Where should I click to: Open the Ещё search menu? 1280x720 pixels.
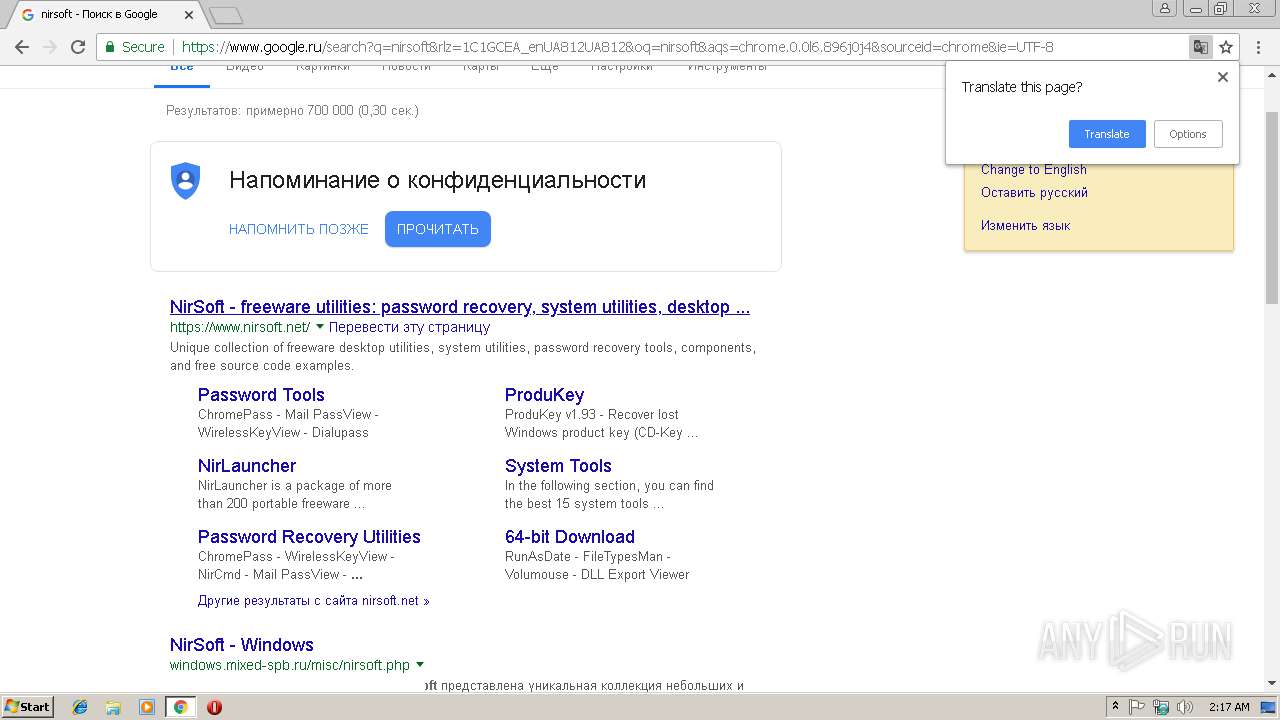545,67
